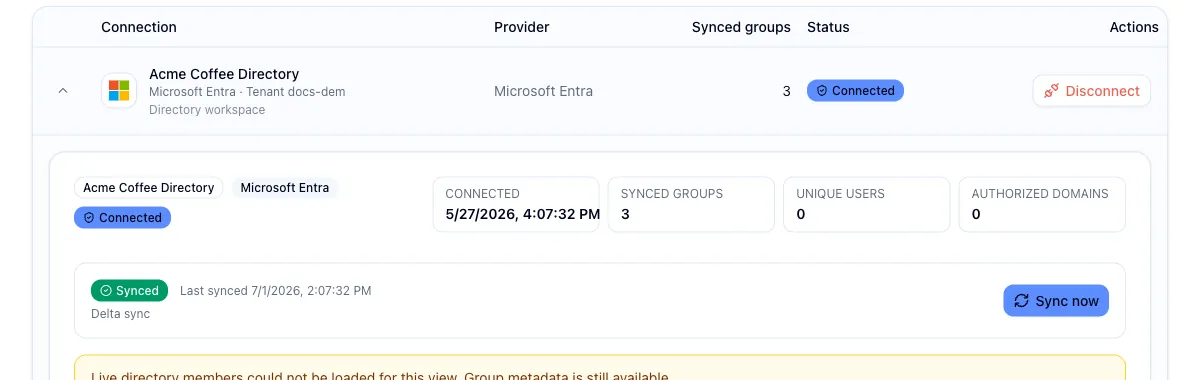Click the UNIQUE USERS stat card
The image size is (1200, 380).
click(x=867, y=204)
